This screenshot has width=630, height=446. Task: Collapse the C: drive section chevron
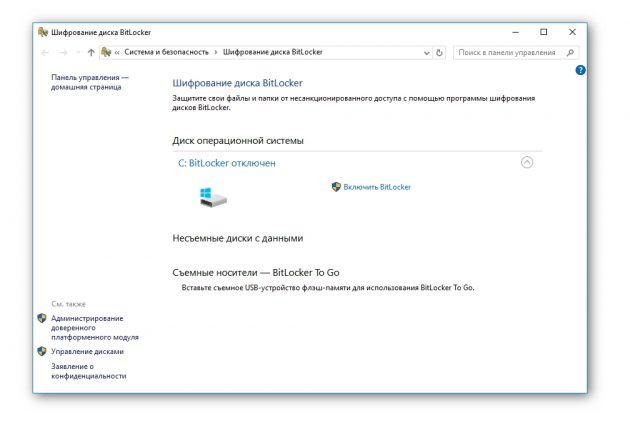coord(527,162)
